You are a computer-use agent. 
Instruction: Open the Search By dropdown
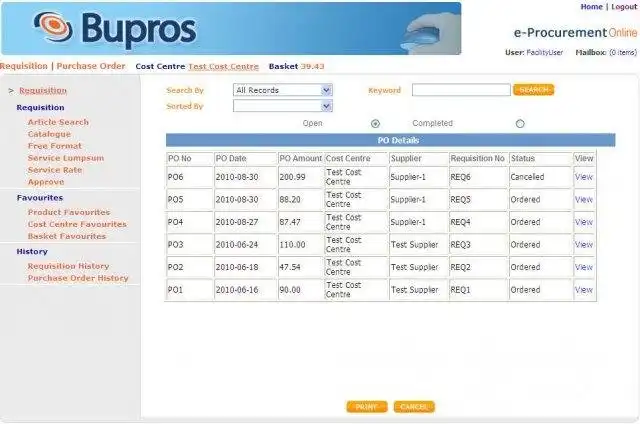coord(282,90)
